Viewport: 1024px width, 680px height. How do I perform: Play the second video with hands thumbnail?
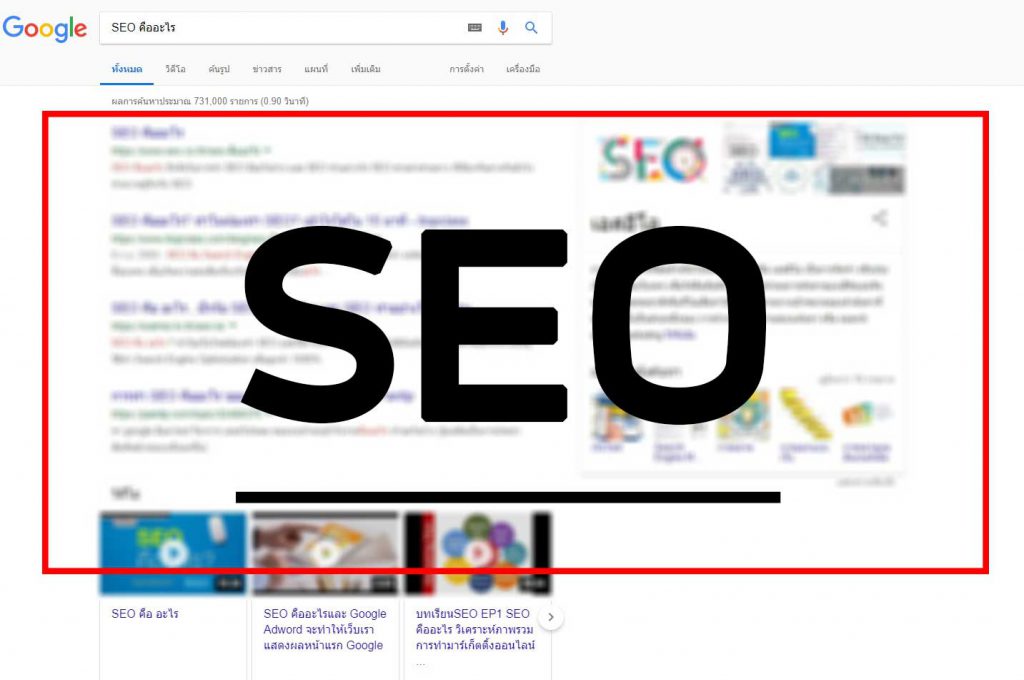pyautogui.click(x=325, y=553)
